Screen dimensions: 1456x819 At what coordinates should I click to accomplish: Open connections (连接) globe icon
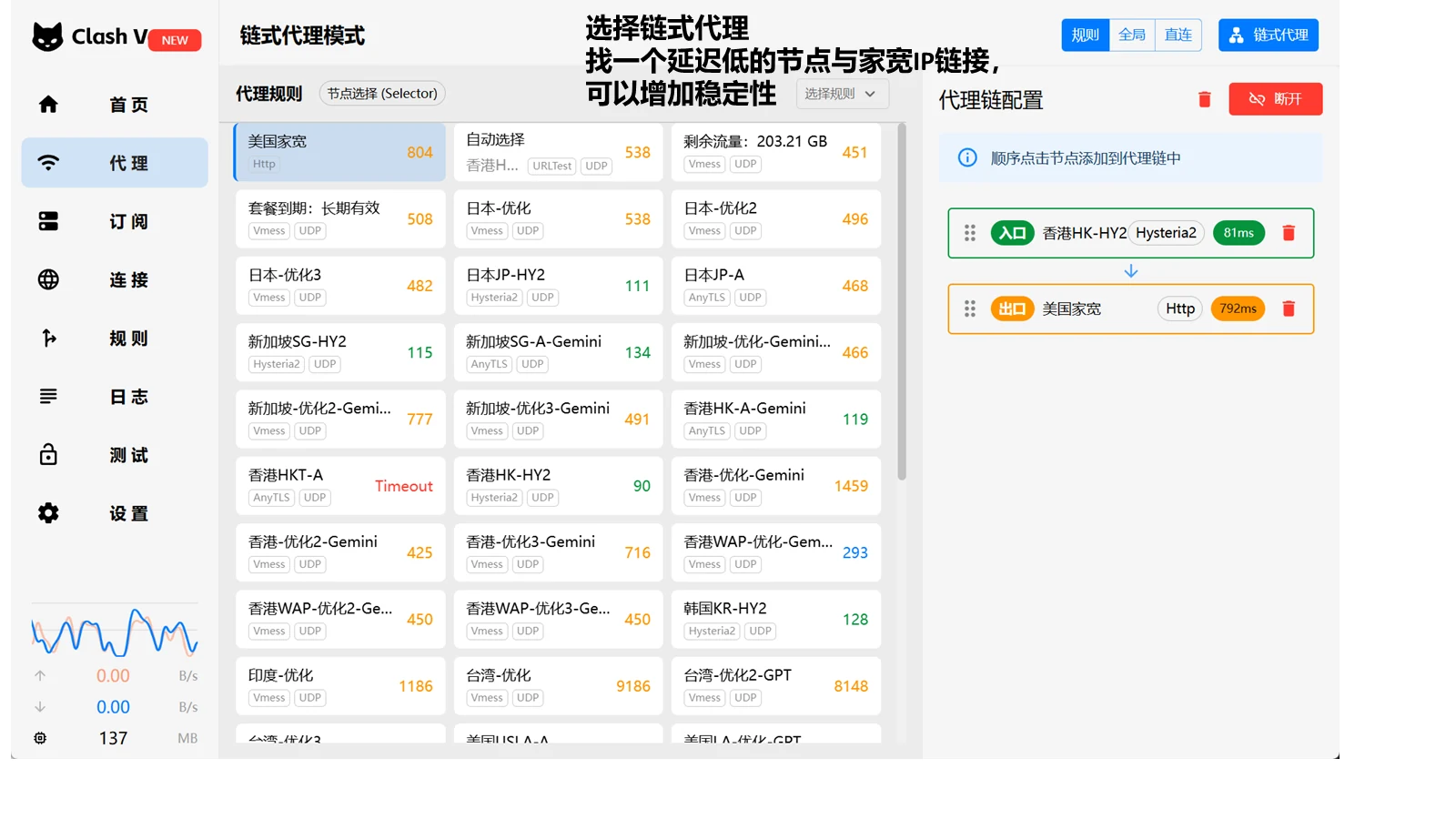tap(48, 279)
